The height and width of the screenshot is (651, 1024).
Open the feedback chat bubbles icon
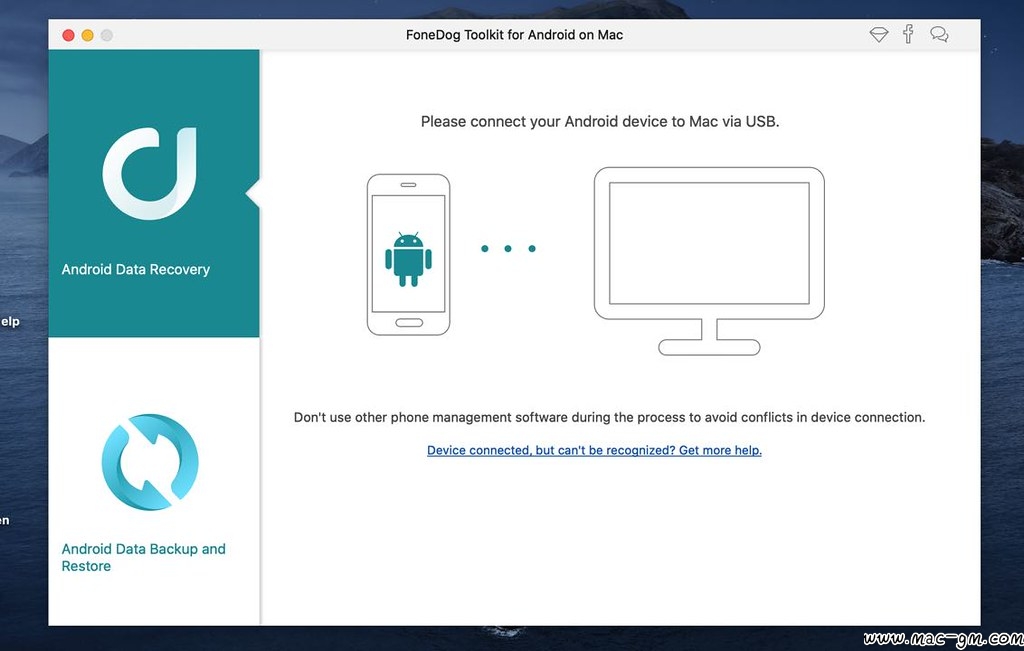coord(939,34)
